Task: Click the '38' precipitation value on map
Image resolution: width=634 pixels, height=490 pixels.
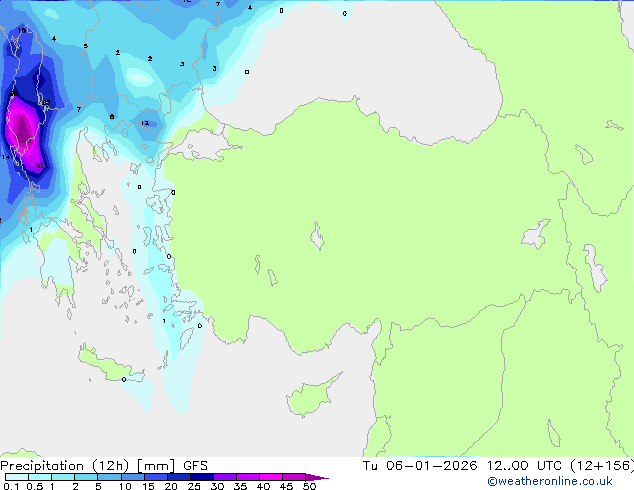Action: (x=39, y=165)
